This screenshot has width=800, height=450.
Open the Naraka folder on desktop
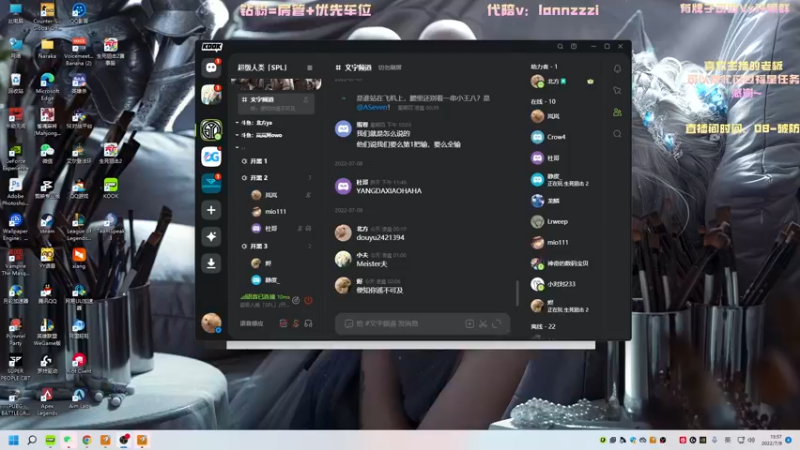click(x=47, y=48)
